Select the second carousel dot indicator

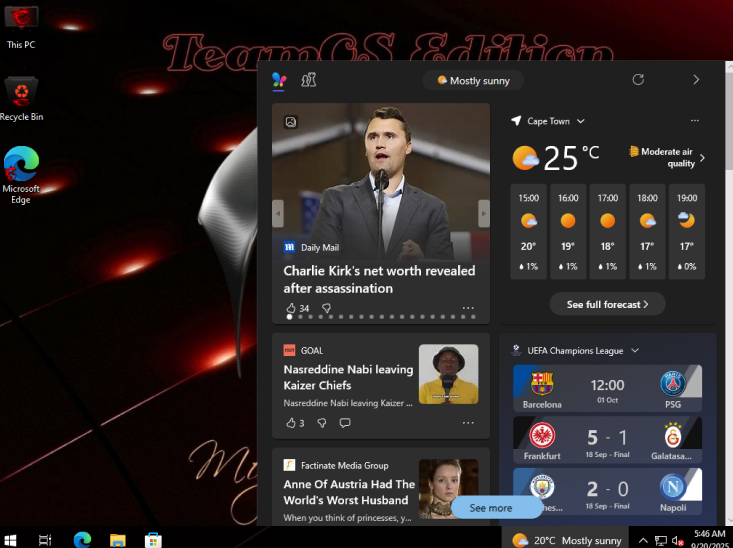click(x=300, y=317)
